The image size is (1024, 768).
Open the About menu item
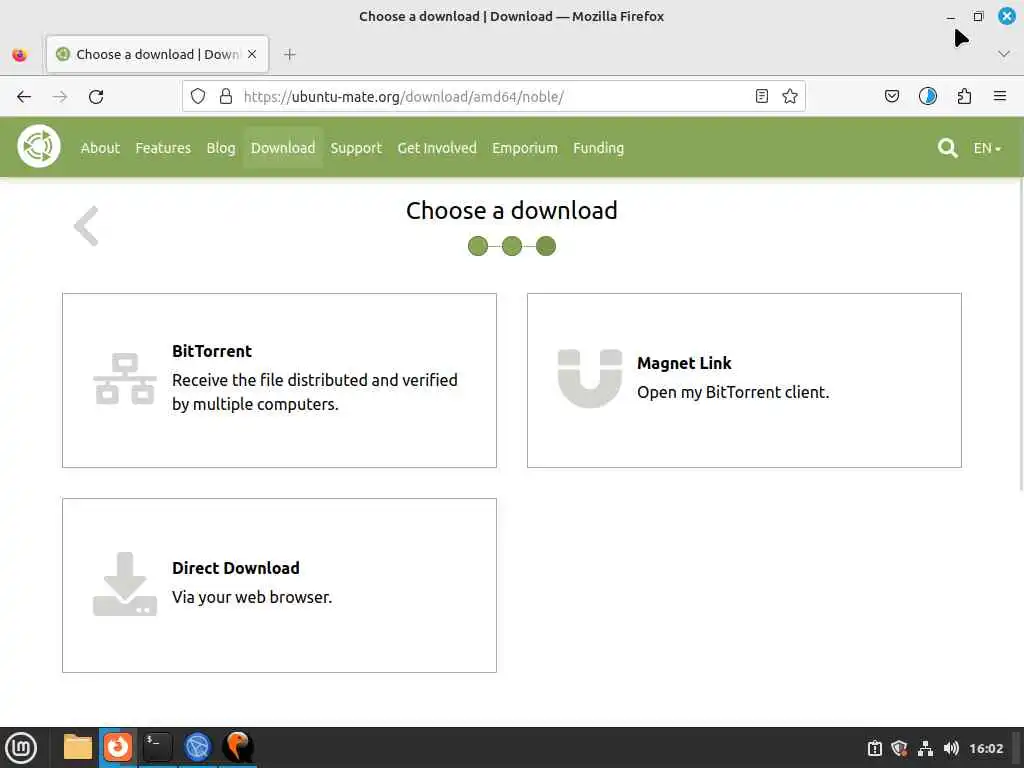tap(101, 148)
